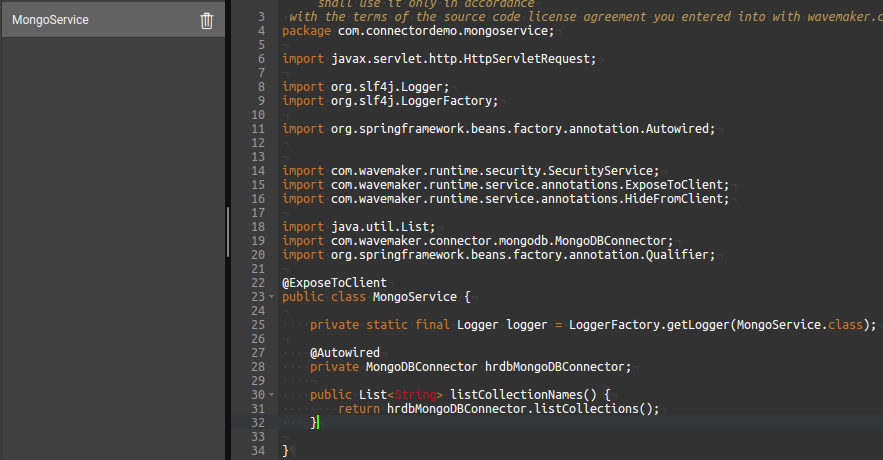
Task: Click the vertical panel splitter handle
Action: coord(228,230)
